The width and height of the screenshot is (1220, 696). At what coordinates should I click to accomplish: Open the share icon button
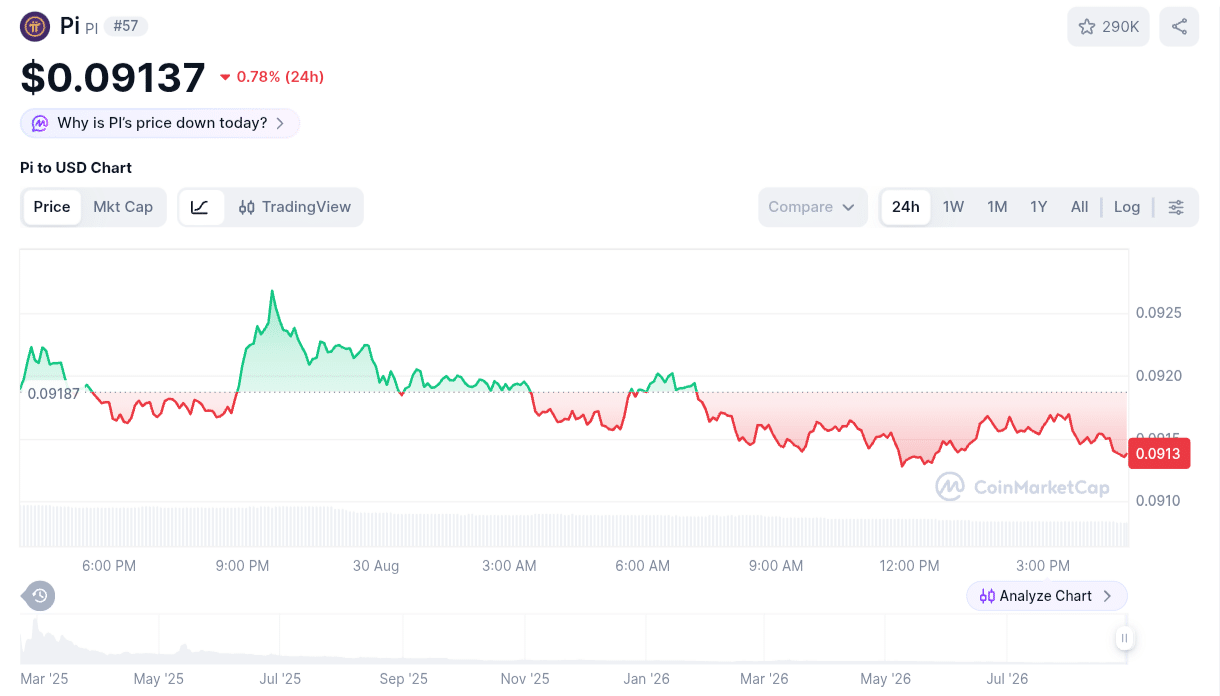point(1179,27)
